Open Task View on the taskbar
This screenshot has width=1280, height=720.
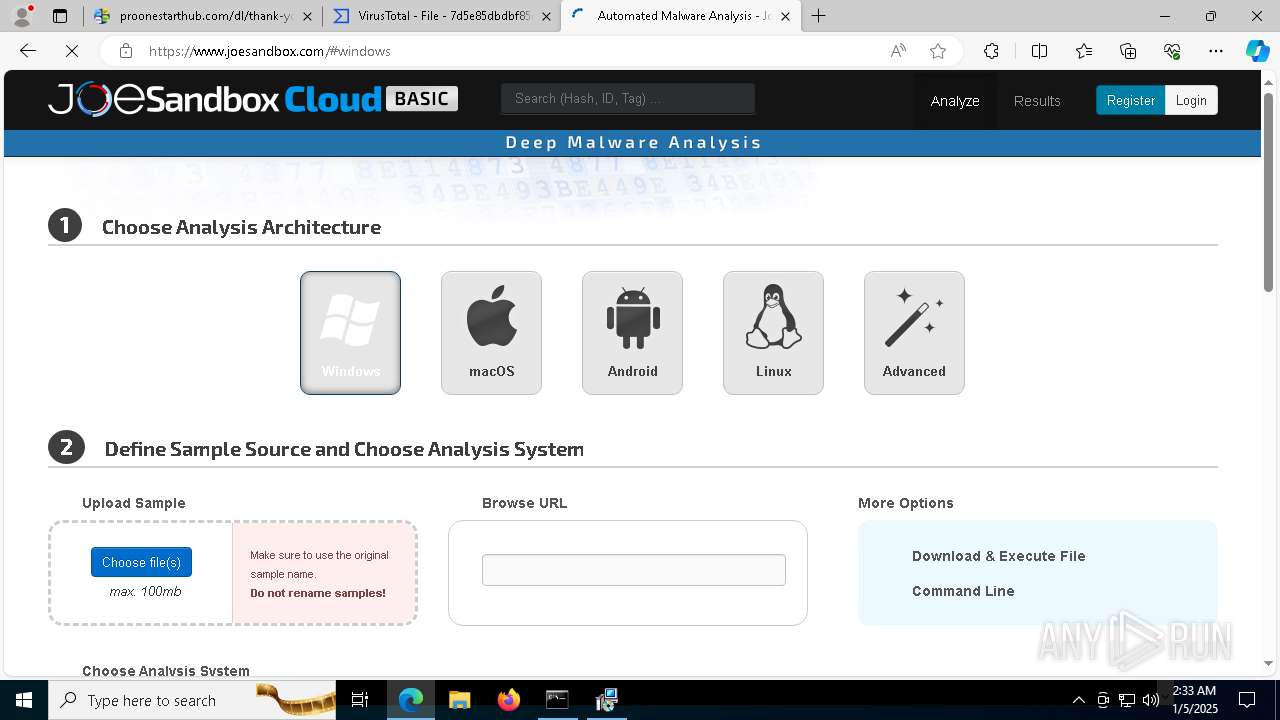(360, 700)
